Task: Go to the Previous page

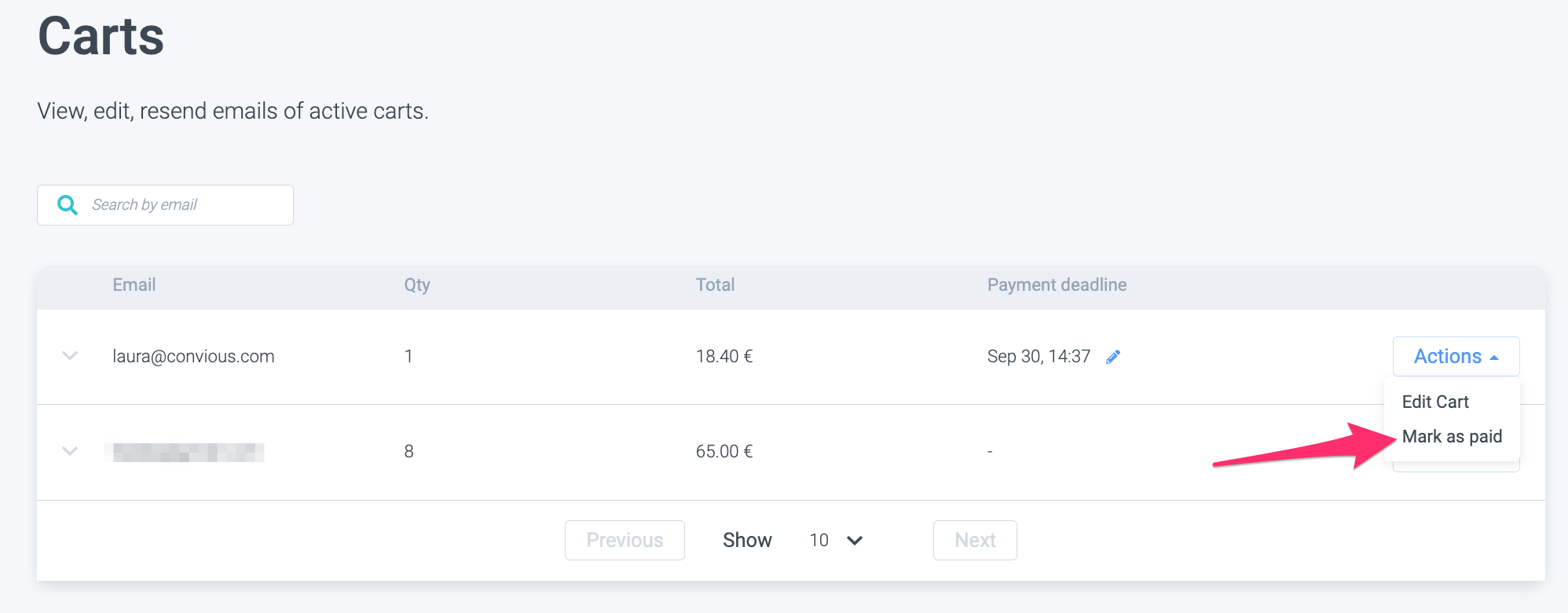Action: (625, 540)
